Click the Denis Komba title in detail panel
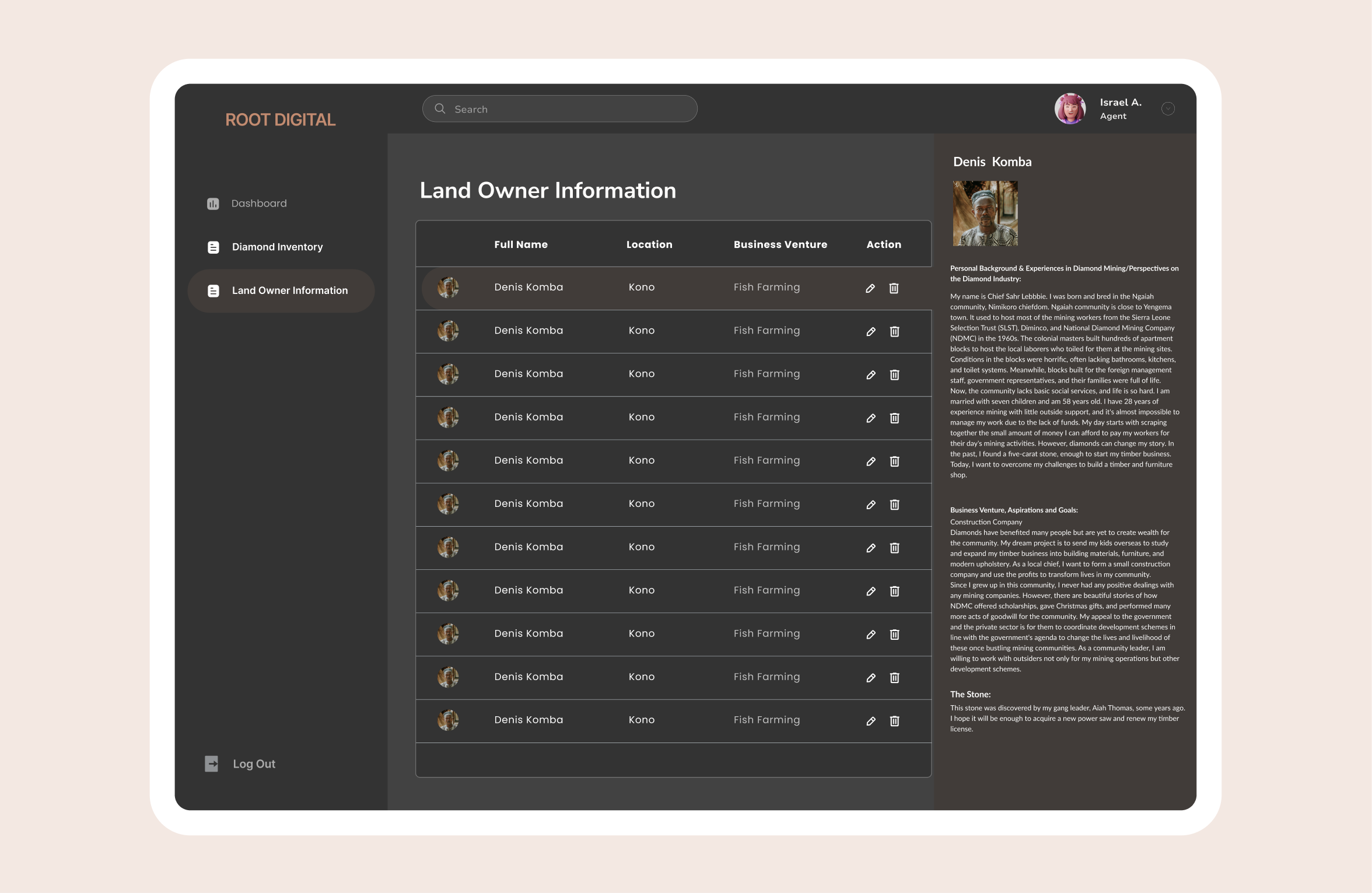Image resolution: width=1372 pixels, height=893 pixels. coord(992,162)
